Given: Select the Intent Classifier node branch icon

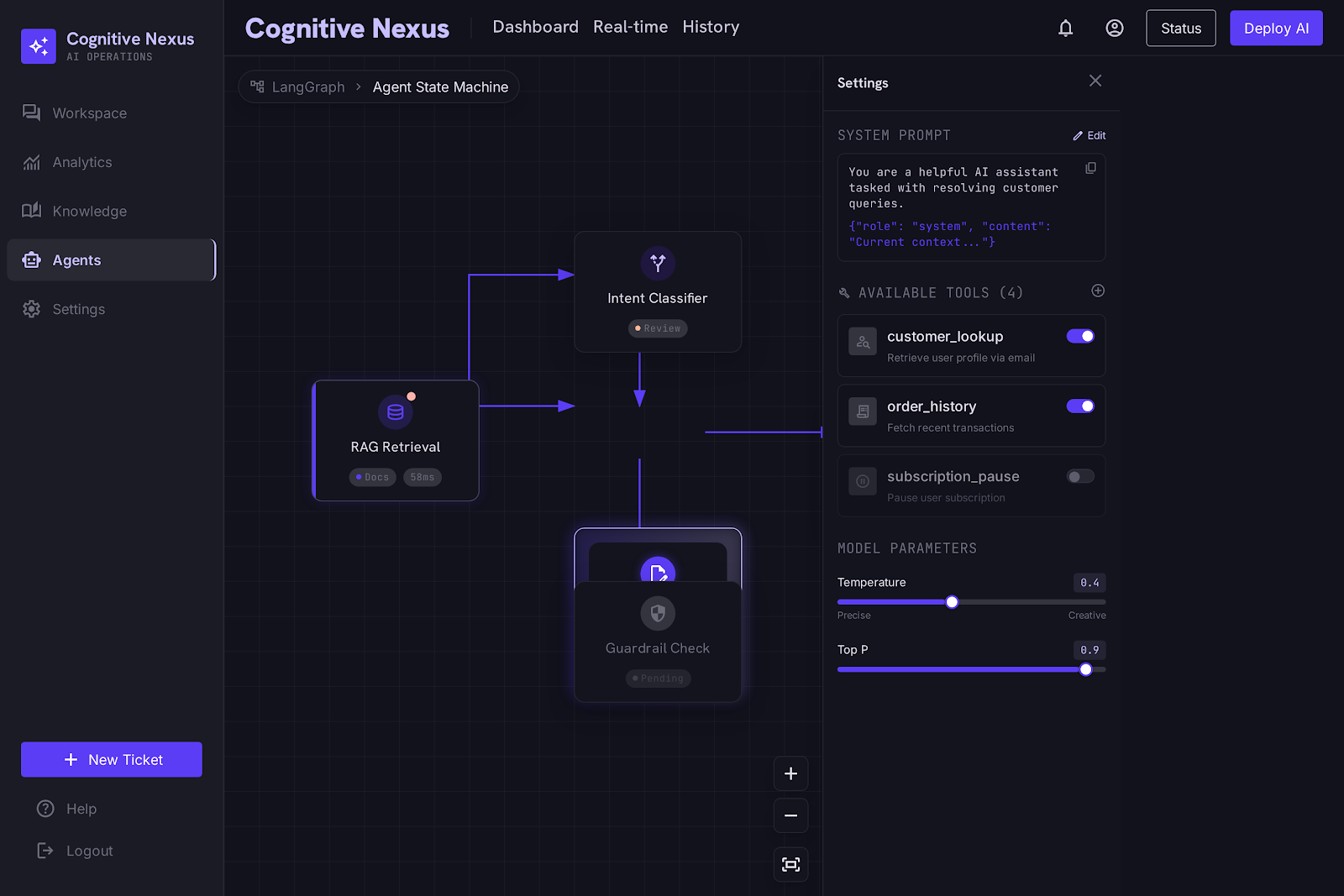Looking at the screenshot, I should pyautogui.click(x=658, y=264).
